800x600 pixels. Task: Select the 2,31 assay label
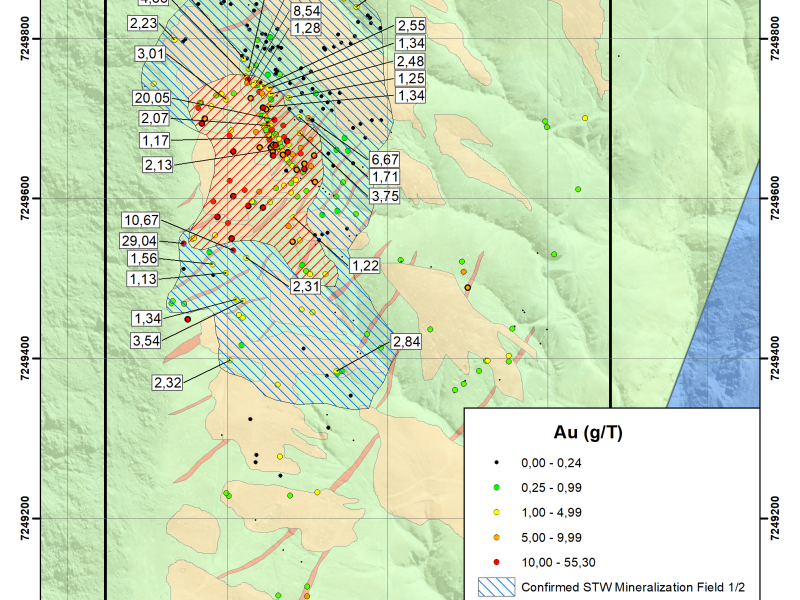(x=305, y=286)
